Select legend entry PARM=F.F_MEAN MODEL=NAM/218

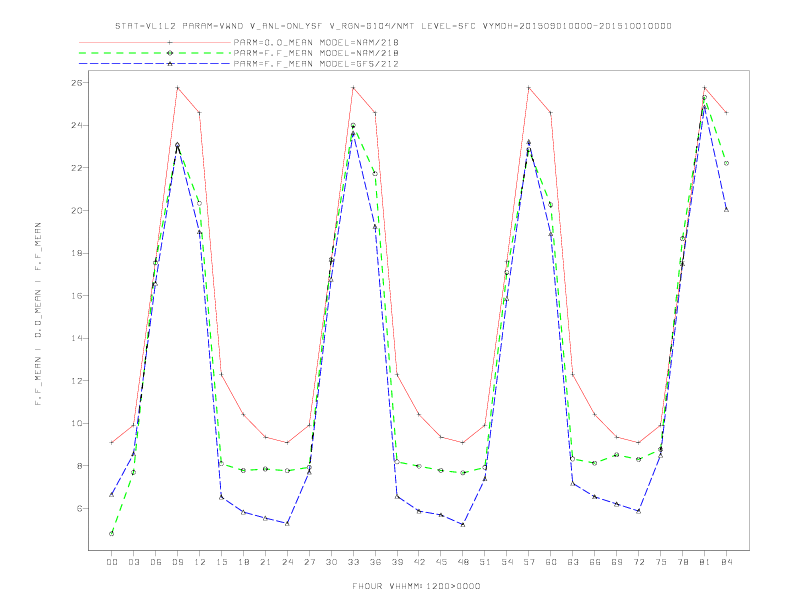coord(316,53)
